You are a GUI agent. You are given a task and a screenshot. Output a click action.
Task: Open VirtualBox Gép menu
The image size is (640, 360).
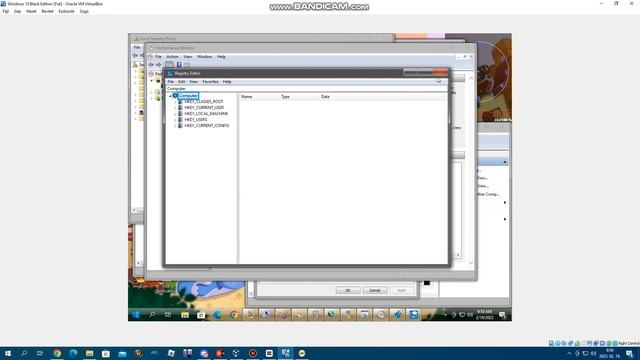click(18, 11)
